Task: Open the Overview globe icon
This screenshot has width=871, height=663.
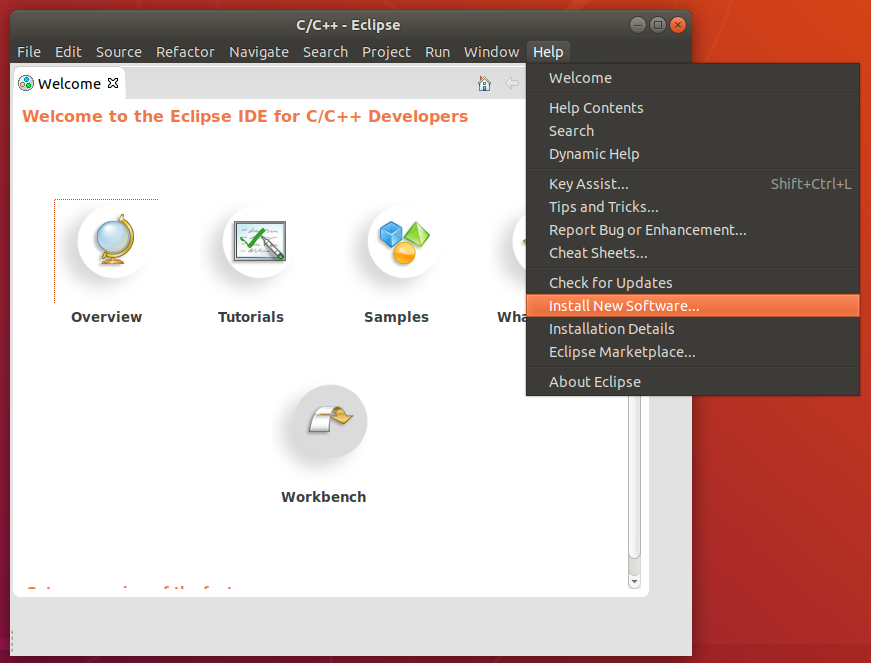Action: coord(114,241)
